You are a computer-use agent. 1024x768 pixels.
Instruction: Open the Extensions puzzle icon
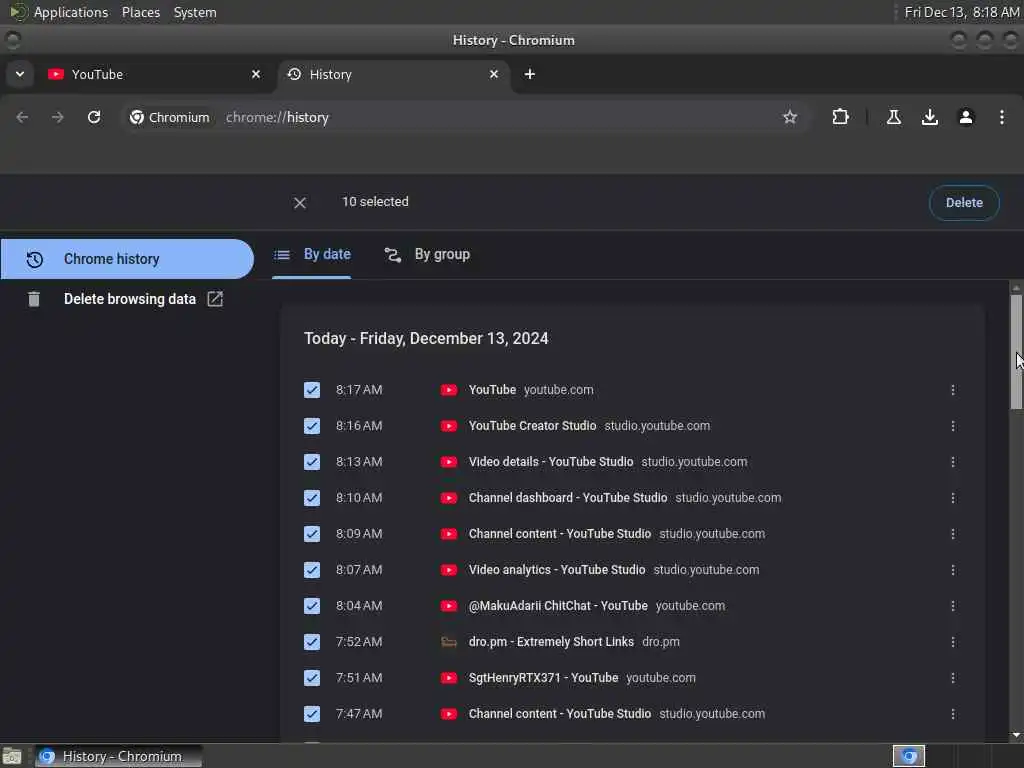[x=840, y=117]
